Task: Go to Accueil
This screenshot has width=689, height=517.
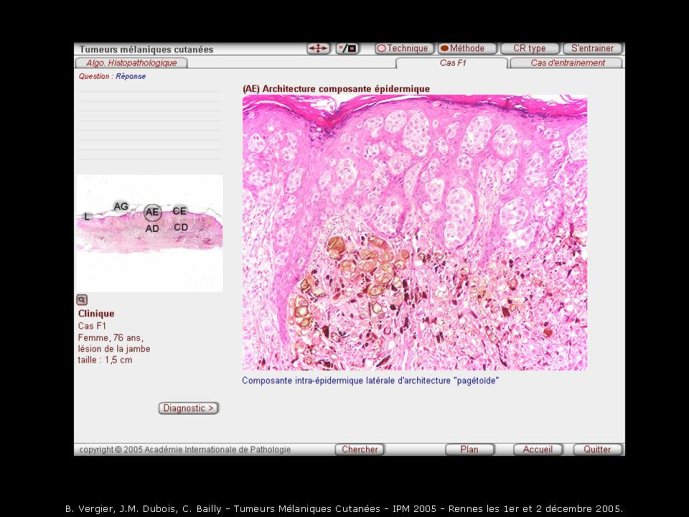Action: click(537, 449)
